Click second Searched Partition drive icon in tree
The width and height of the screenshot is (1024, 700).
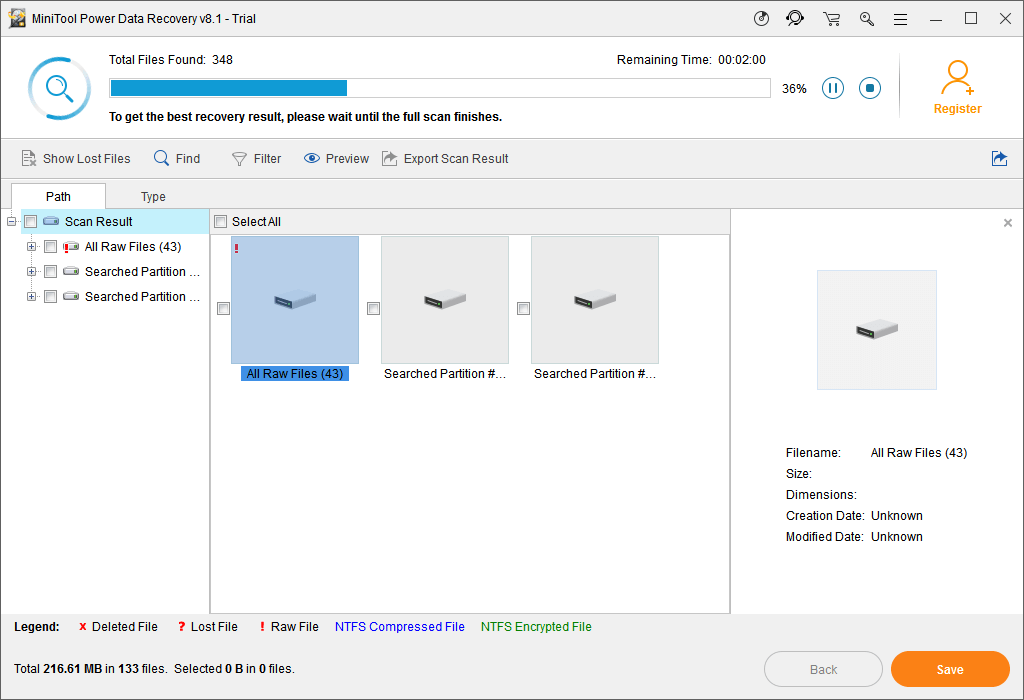tap(71, 296)
